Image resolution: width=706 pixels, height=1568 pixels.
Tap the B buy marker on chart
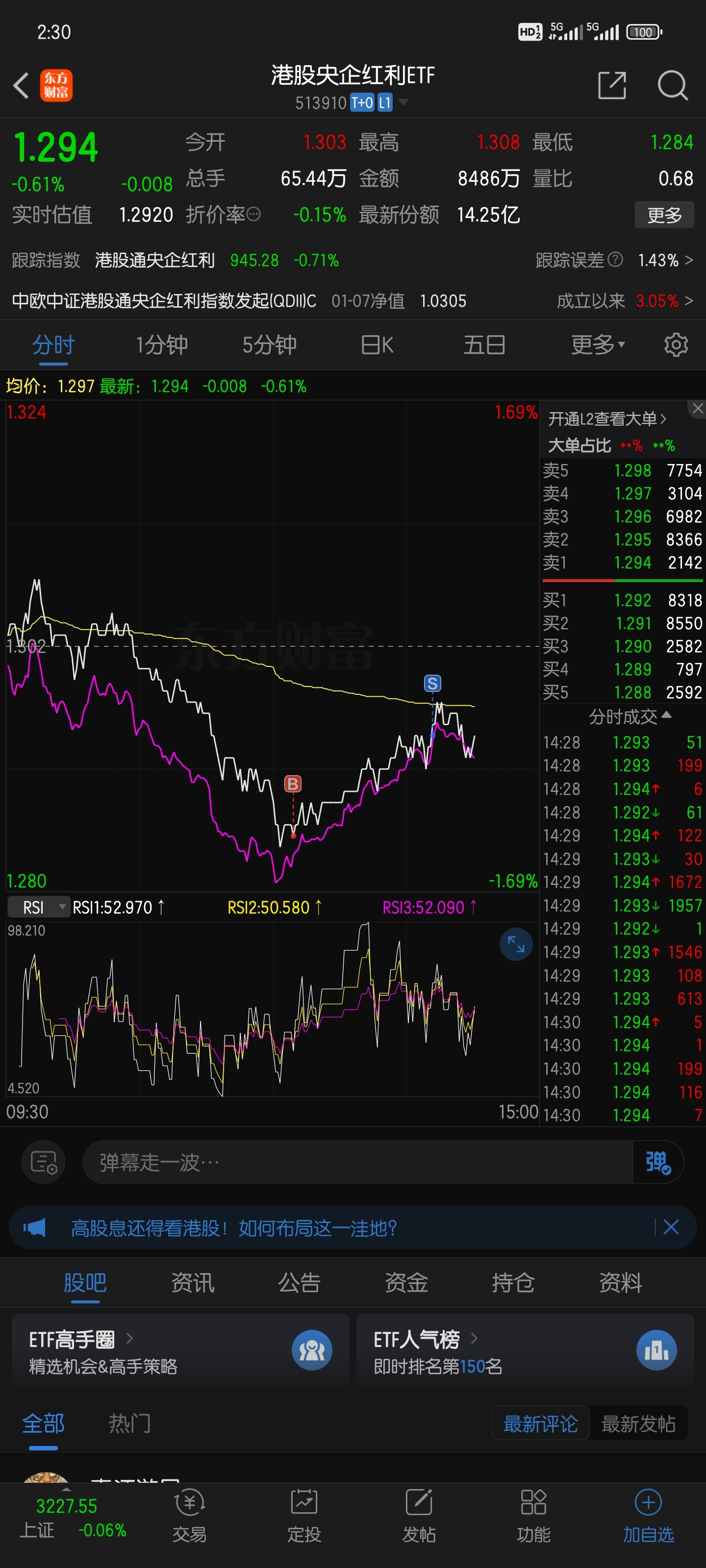click(x=293, y=784)
